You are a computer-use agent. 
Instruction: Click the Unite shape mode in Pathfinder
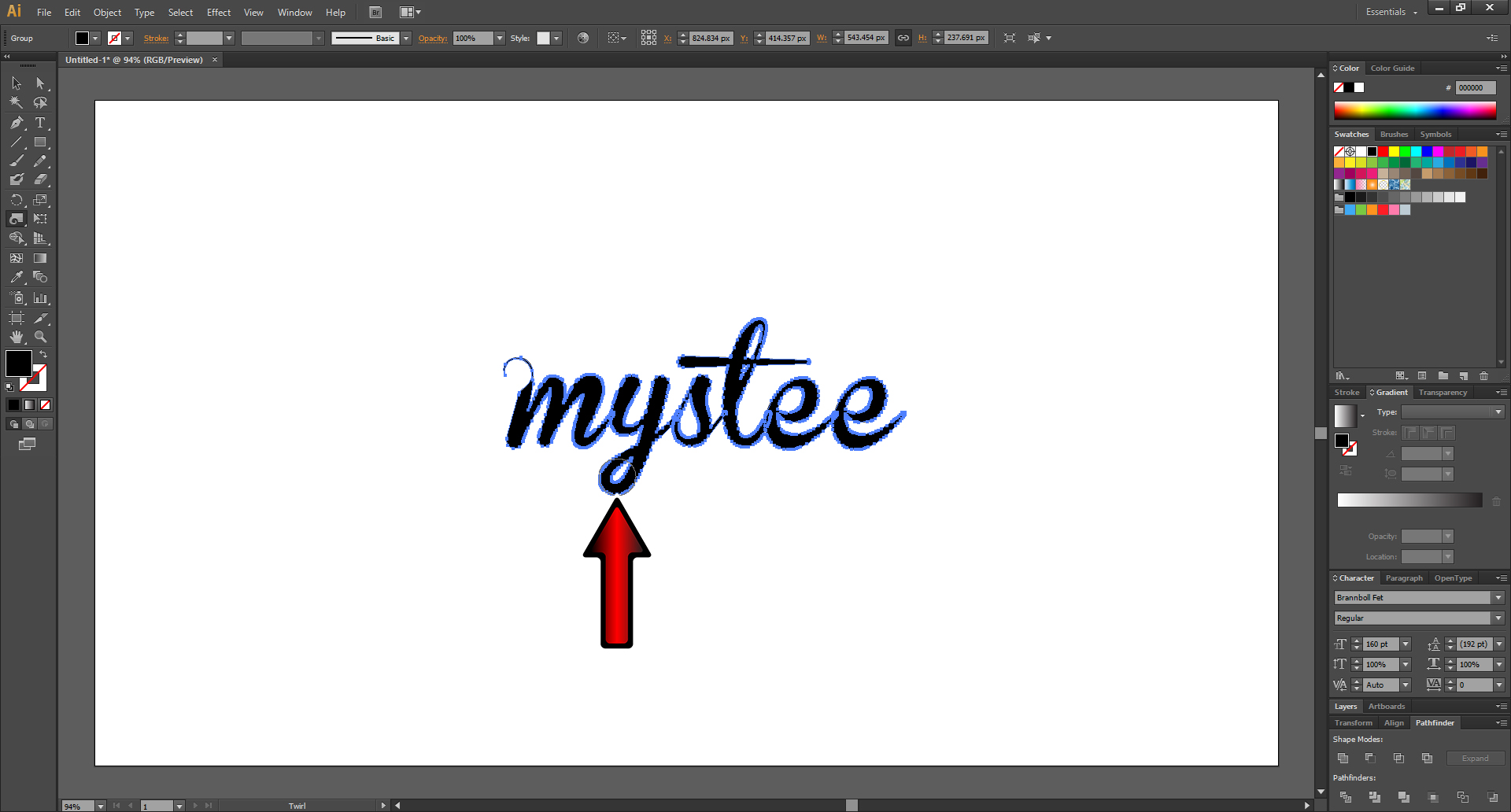point(1343,758)
